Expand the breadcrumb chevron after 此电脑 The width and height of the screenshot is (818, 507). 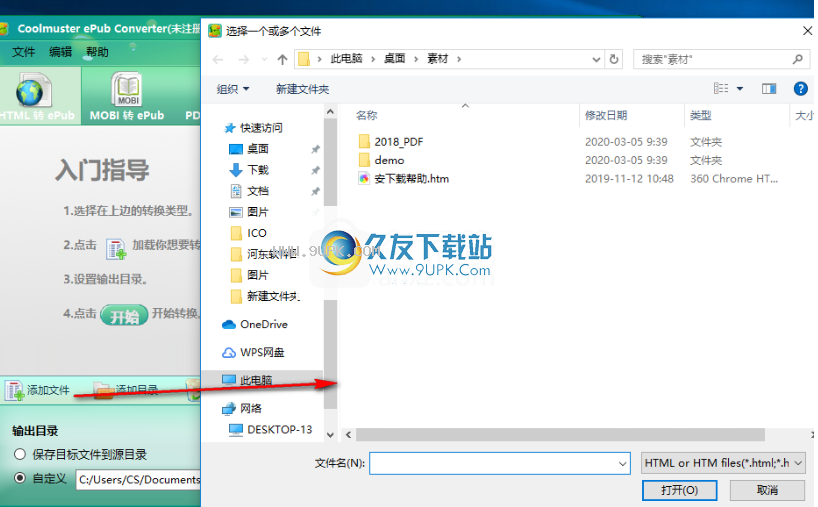coord(373,59)
